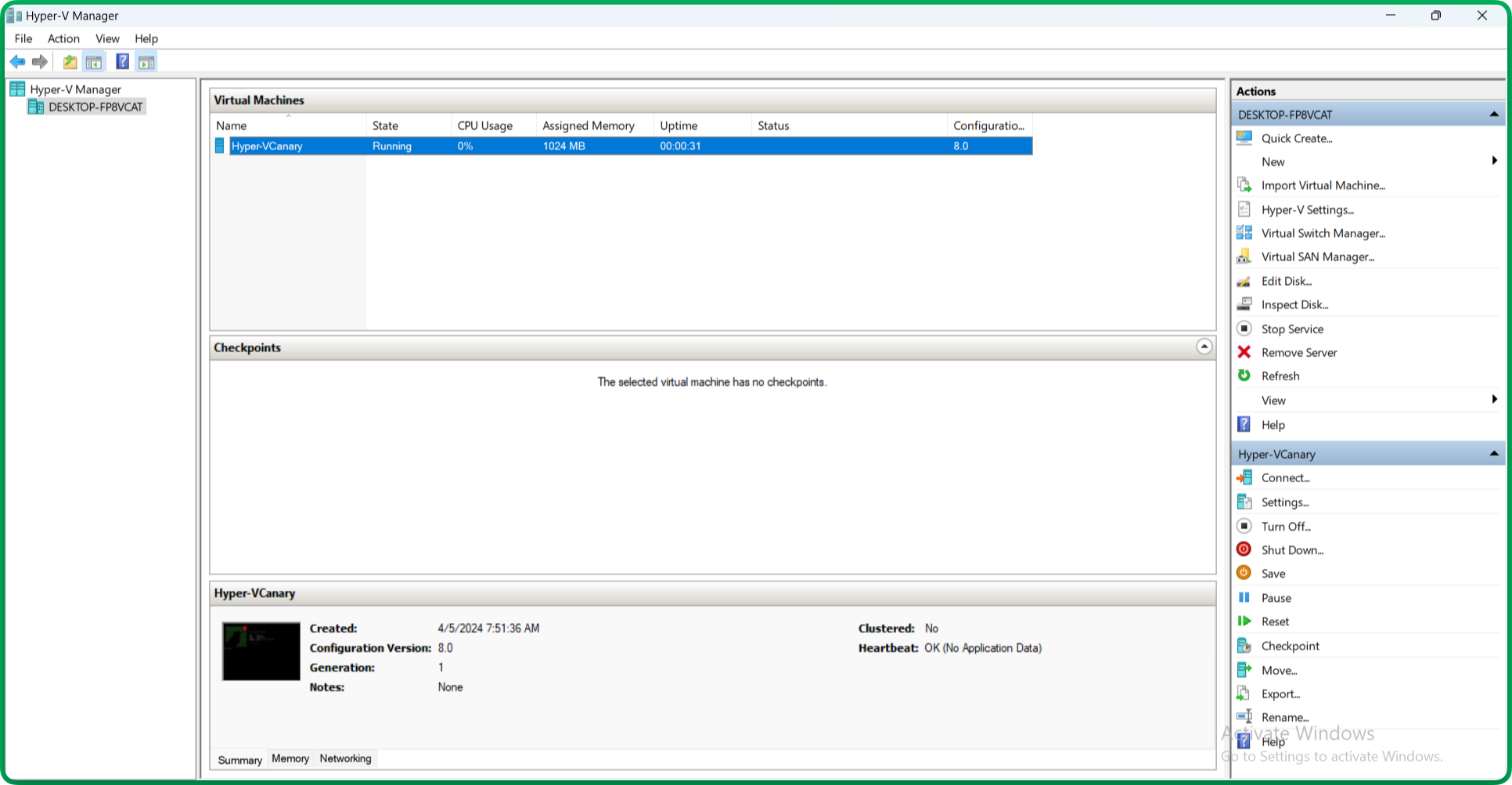
Task: Click the 1024 MB assigned memory cell
Action: (x=564, y=146)
